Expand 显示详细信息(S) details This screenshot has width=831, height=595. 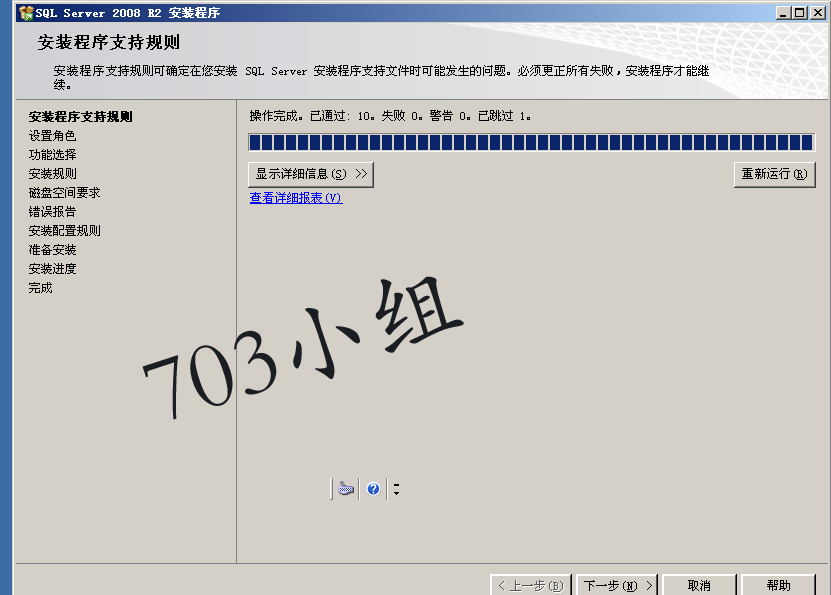pos(311,174)
